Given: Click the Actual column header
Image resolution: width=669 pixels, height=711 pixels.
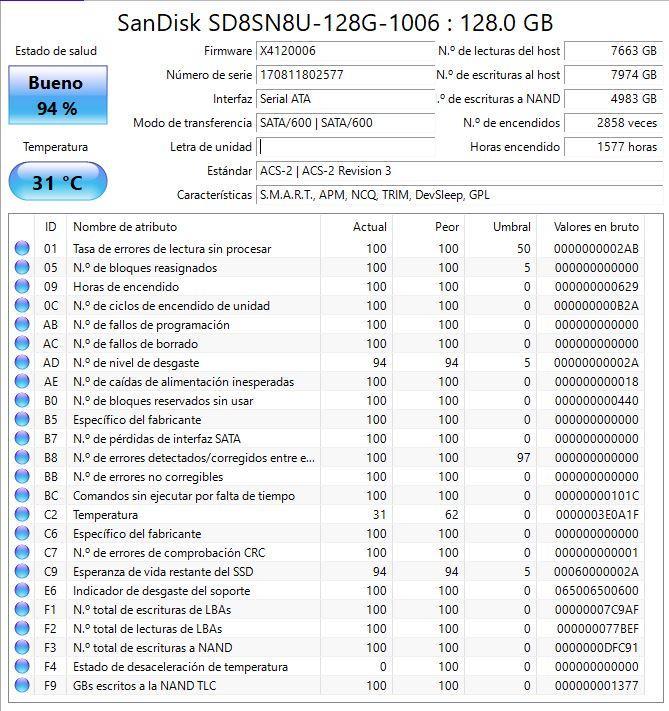Looking at the screenshot, I should point(356,227).
